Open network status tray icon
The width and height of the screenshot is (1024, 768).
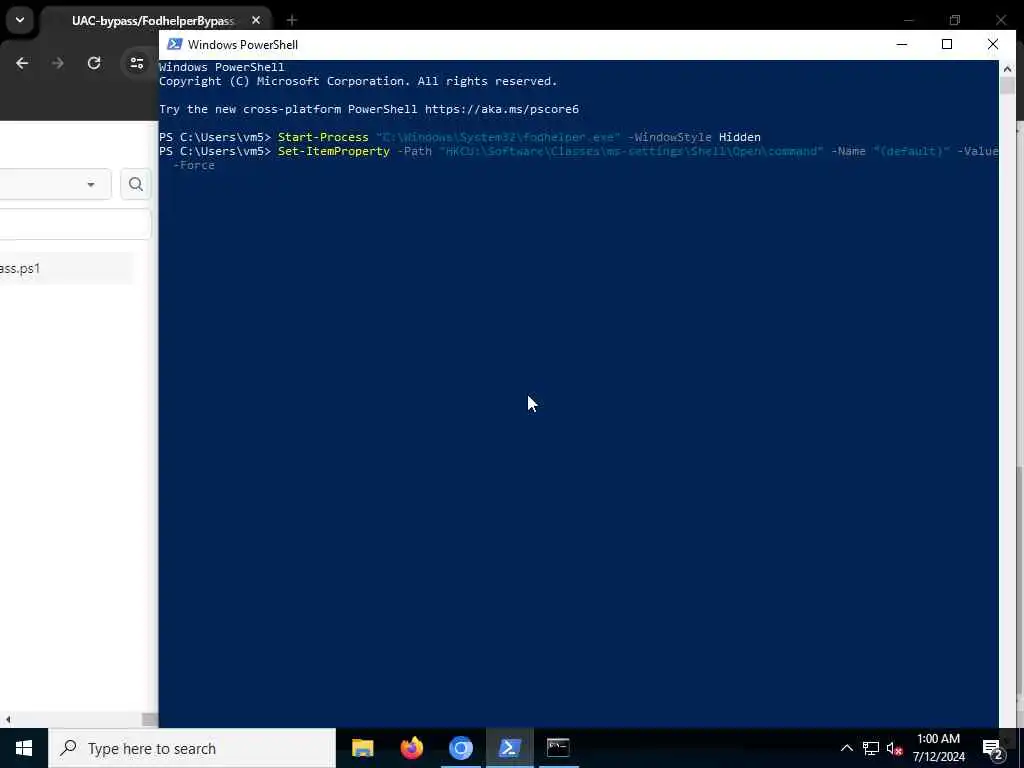[x=871, y=748]
